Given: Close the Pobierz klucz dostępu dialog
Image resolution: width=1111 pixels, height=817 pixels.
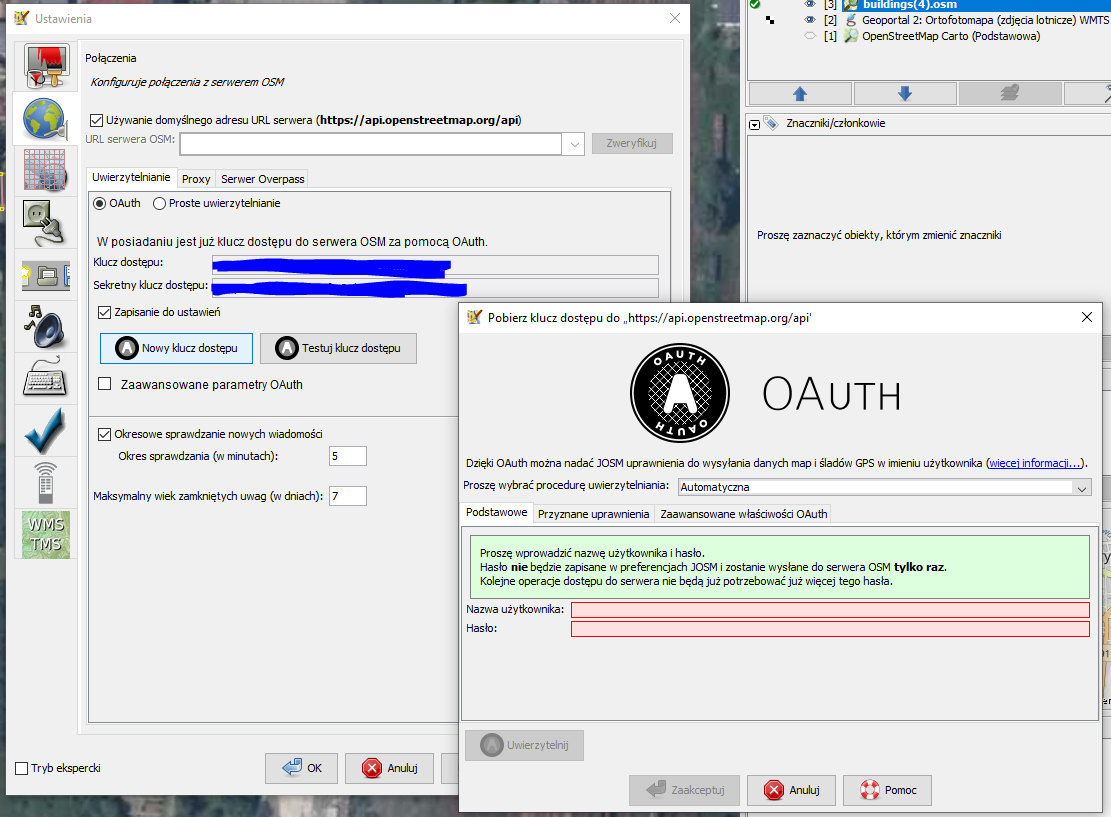Looking at the screenshot, I should (x=1087, y=317).
